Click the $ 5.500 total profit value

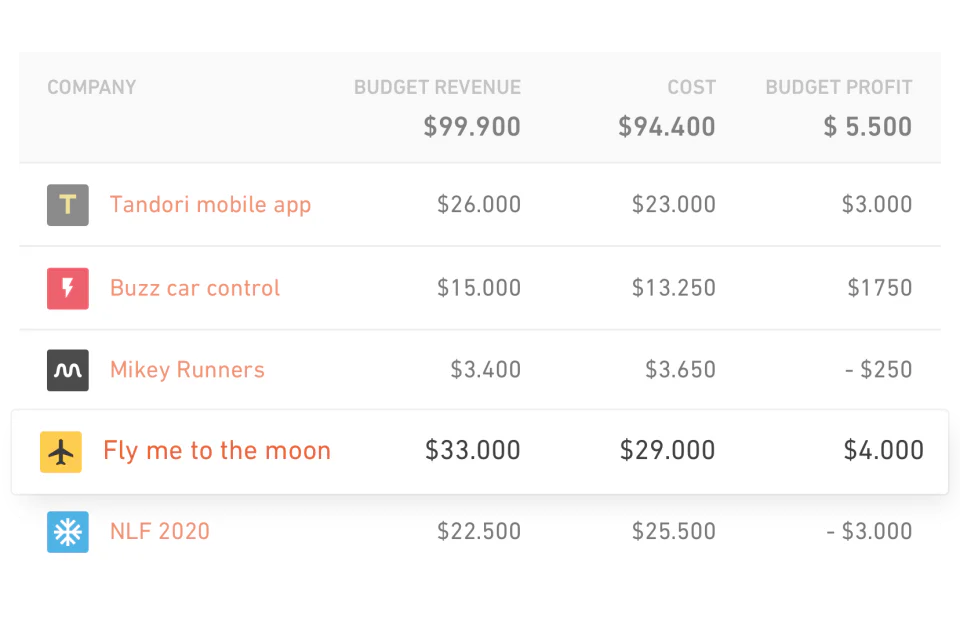868,127
